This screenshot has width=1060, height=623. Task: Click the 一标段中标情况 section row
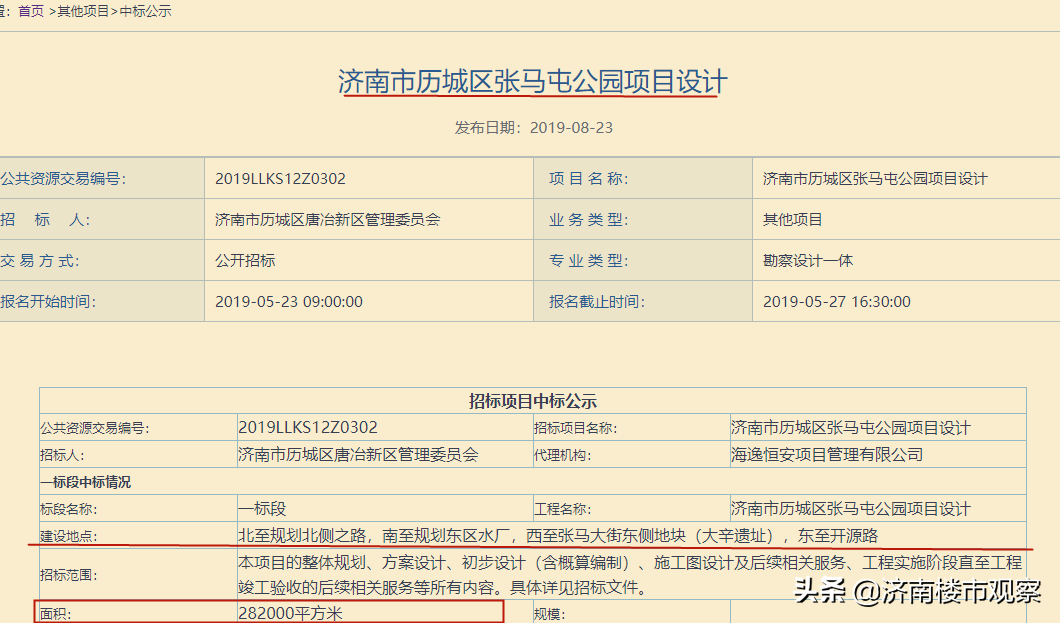pyautogui.click(x=86, y=482)
